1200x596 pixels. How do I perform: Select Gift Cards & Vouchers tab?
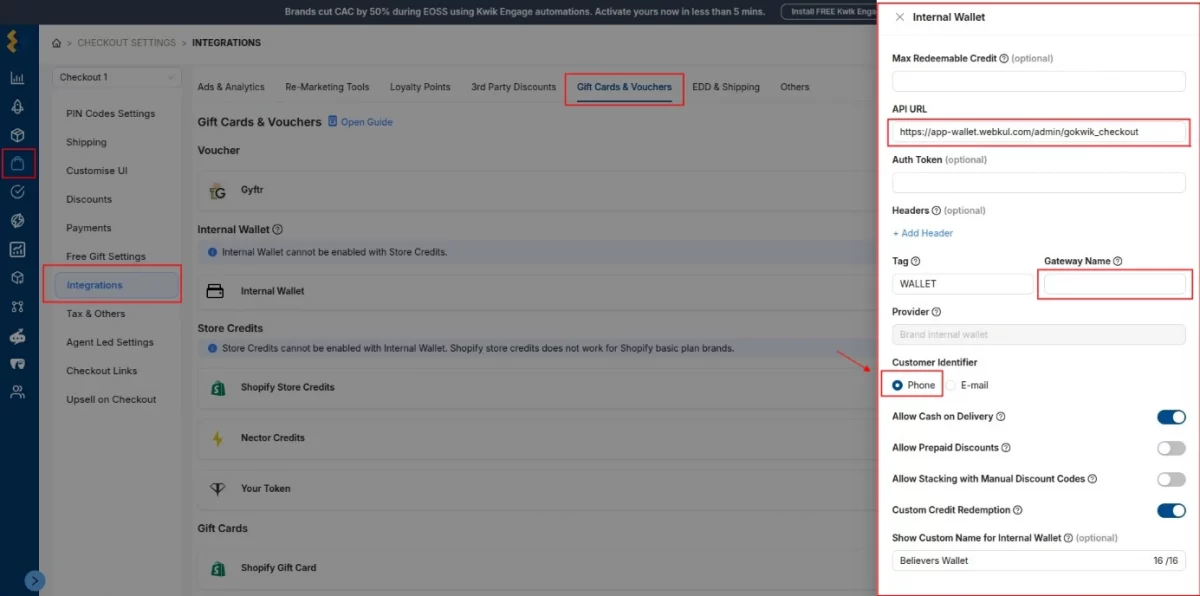click(x=624, y=87)
